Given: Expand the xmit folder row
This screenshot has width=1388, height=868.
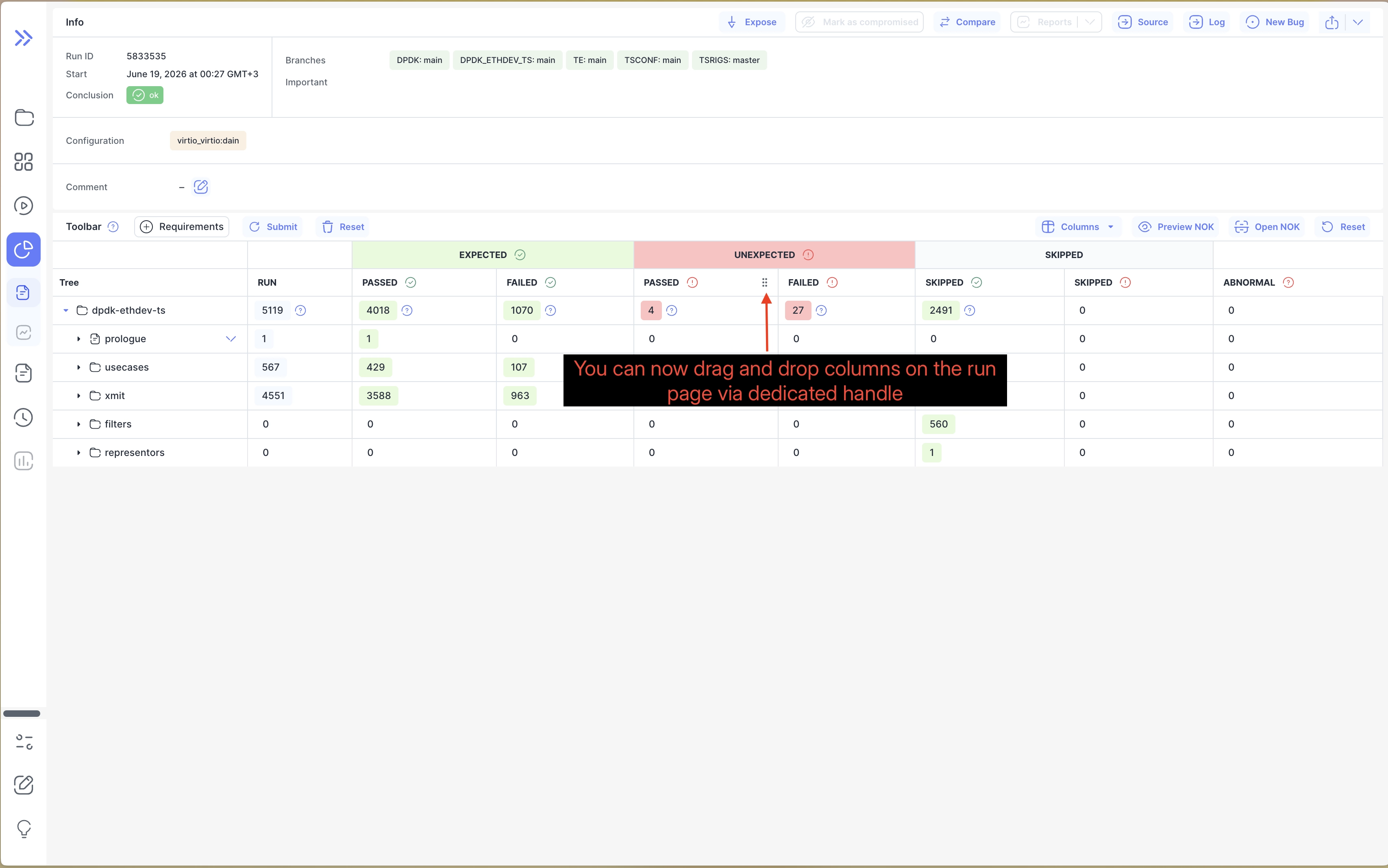Looking at the screenshot, I should coord(79,396).
